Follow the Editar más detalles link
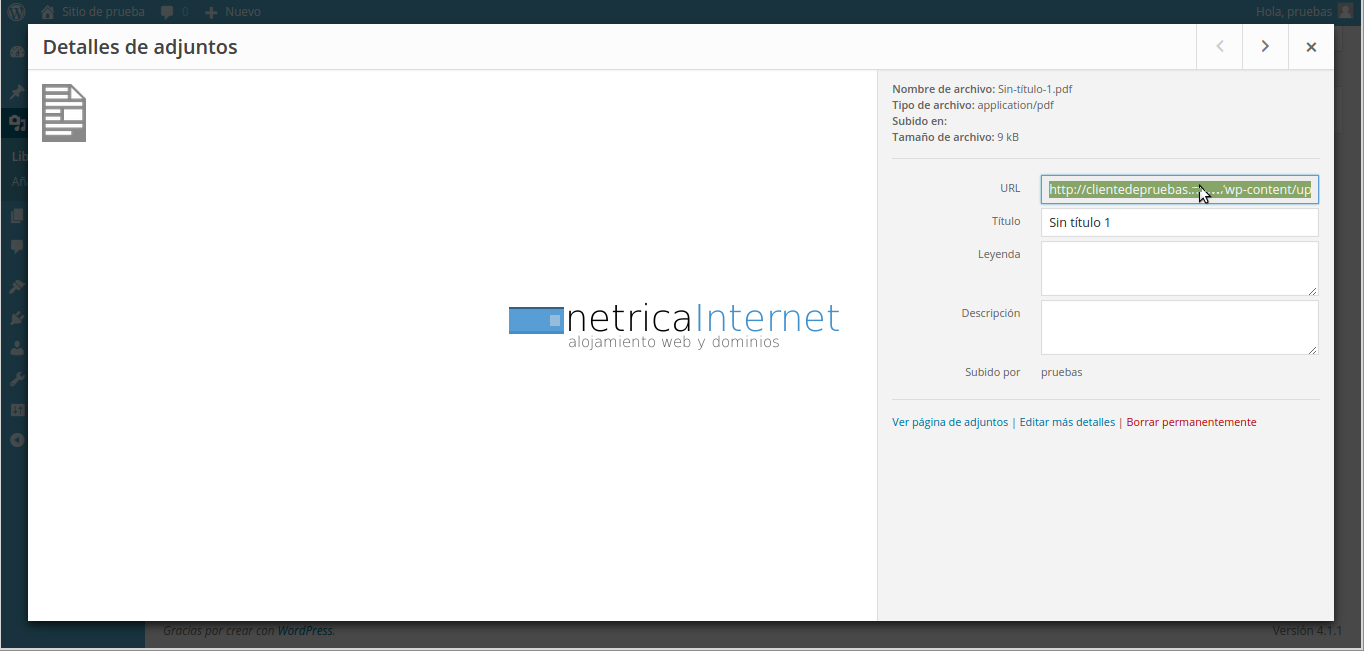Image resolution: width=1364 pixels, height=651 pixels. [x=1067, y=422]
